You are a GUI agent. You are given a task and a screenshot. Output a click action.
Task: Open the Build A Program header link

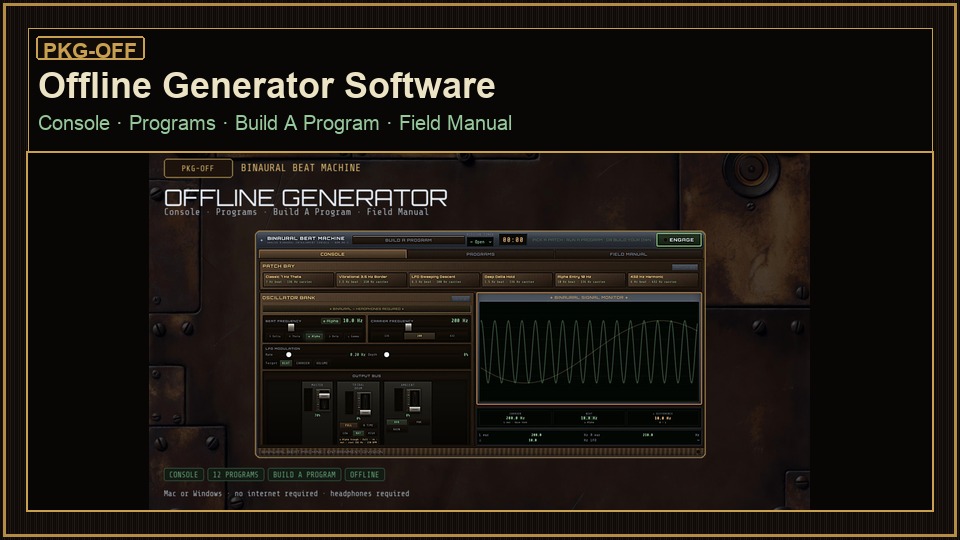[307, 123]
